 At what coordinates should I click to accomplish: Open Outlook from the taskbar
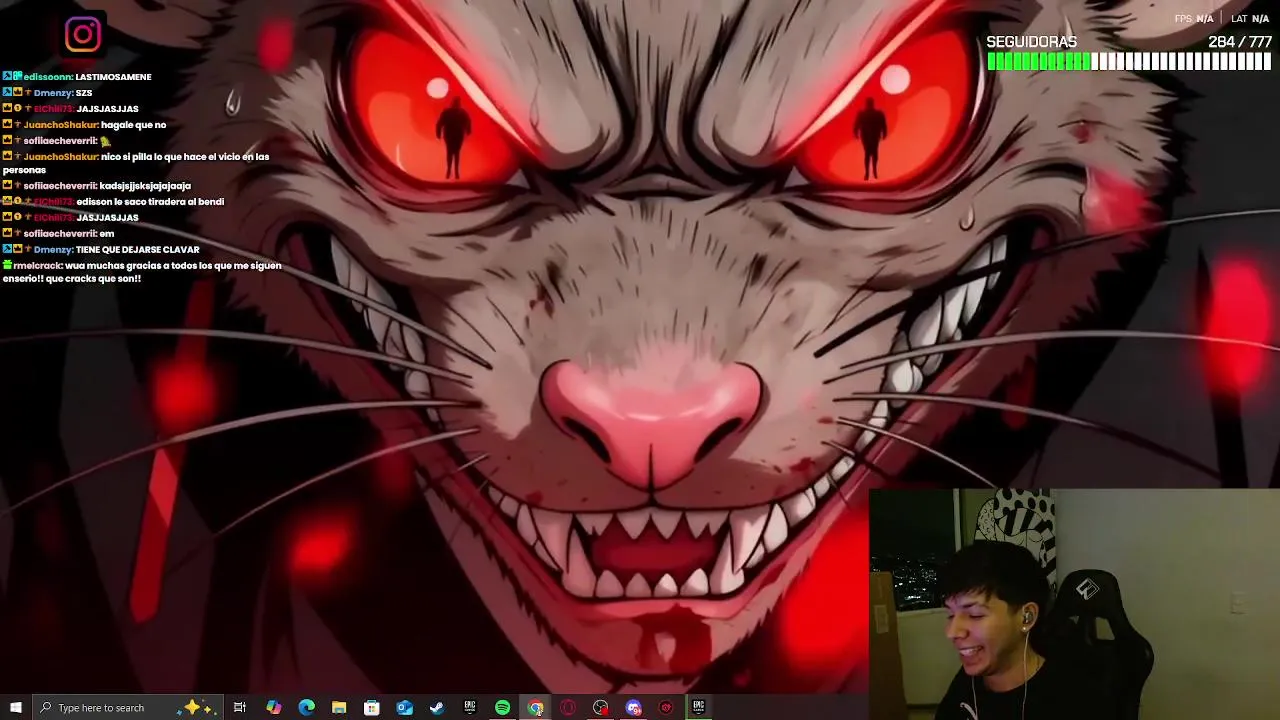point(404,707)
